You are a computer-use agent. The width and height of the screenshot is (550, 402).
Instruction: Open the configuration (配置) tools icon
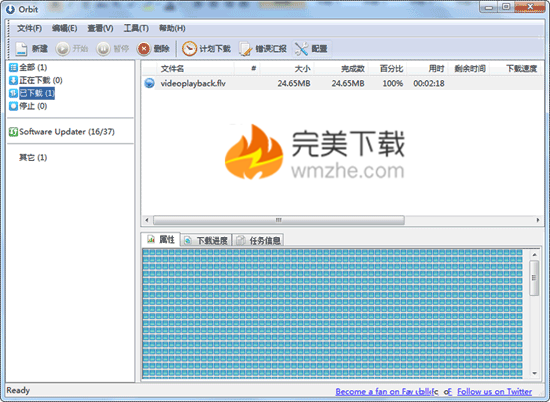[x=301, y=49]
